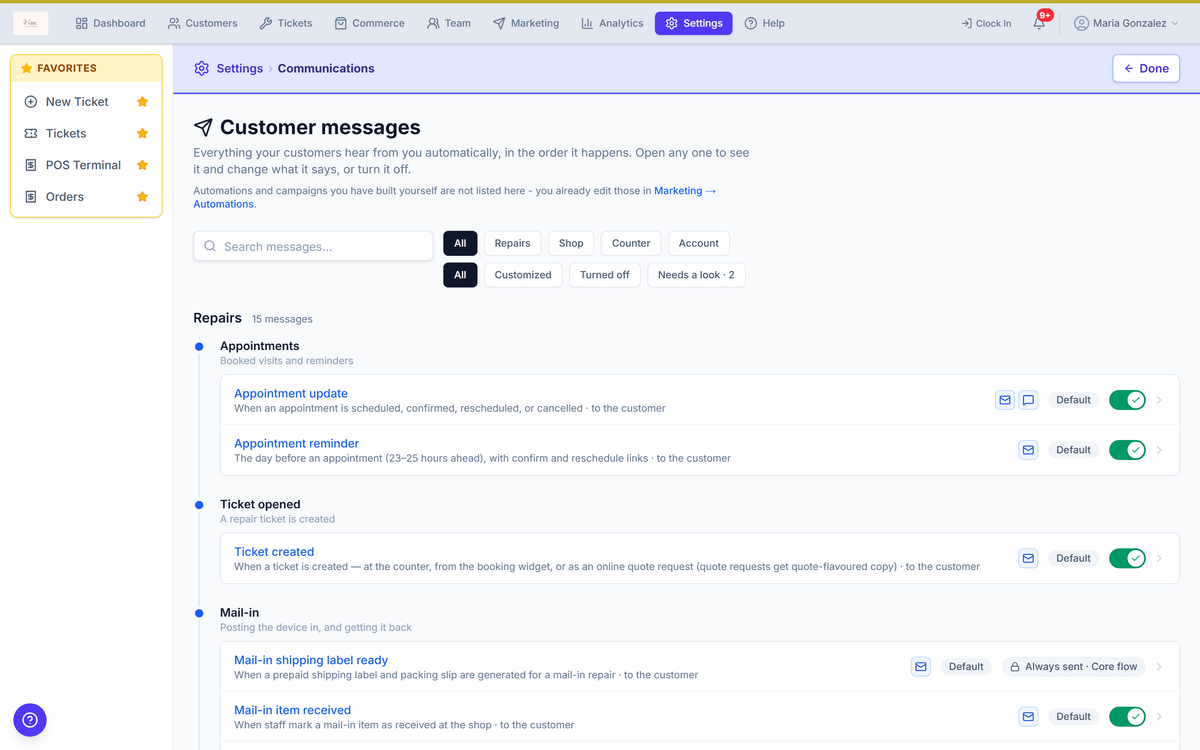Open the Help menu item

pyautogui.click(x=765, y=23)
